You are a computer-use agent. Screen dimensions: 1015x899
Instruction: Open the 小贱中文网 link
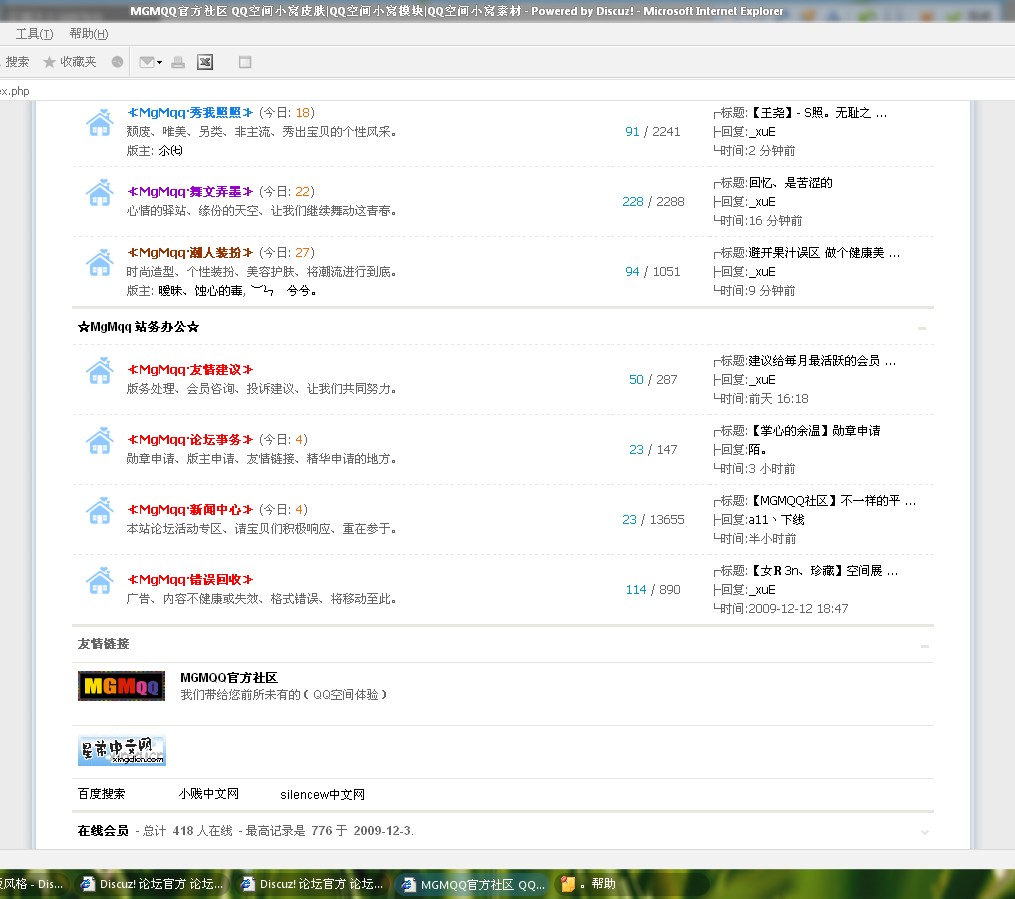coord(208,794)
